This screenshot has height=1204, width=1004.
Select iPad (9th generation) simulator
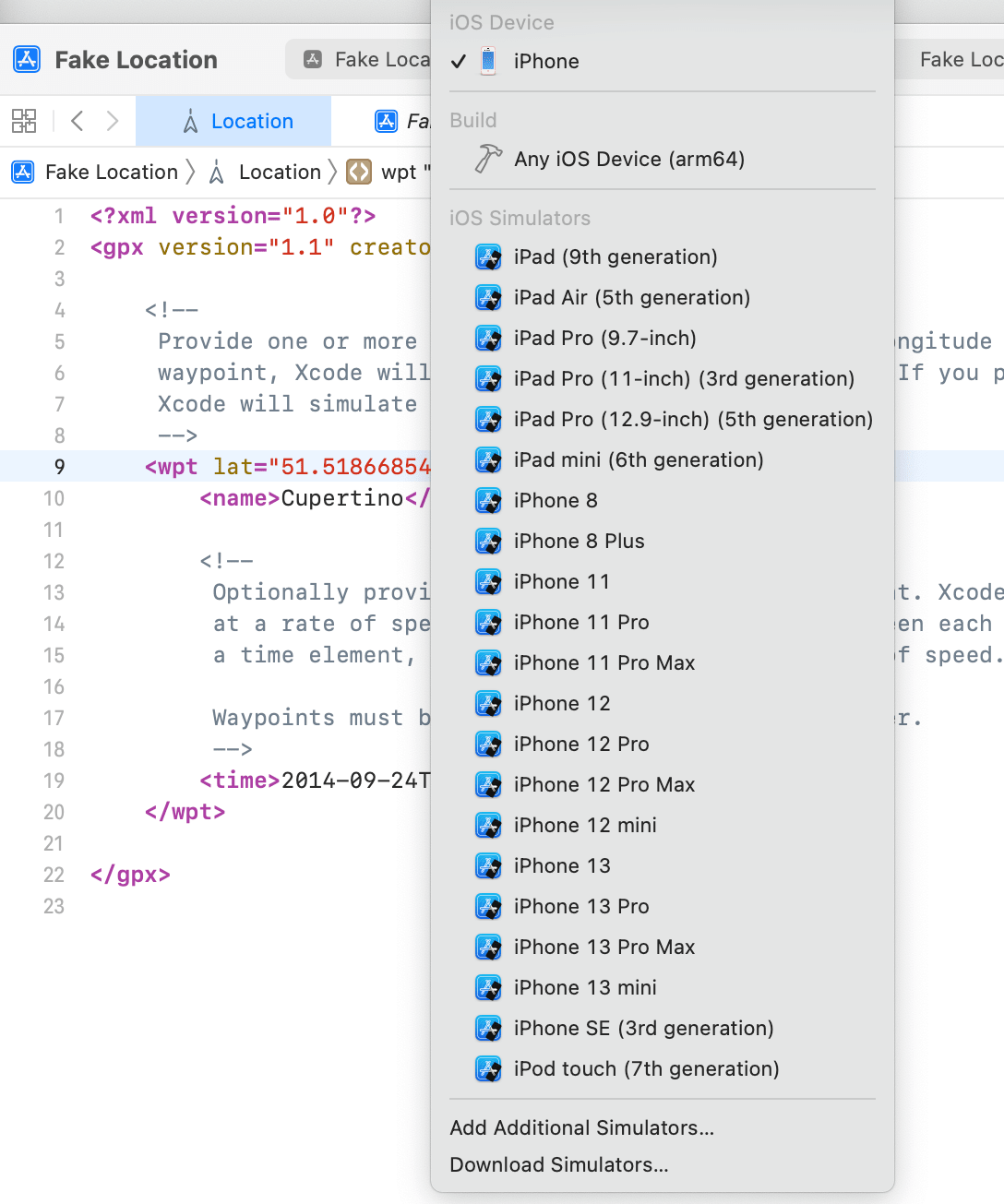[663, 256]
